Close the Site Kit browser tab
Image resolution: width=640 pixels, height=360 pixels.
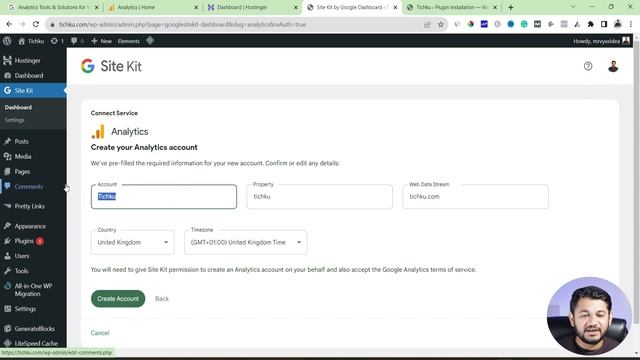click(395, 7)
